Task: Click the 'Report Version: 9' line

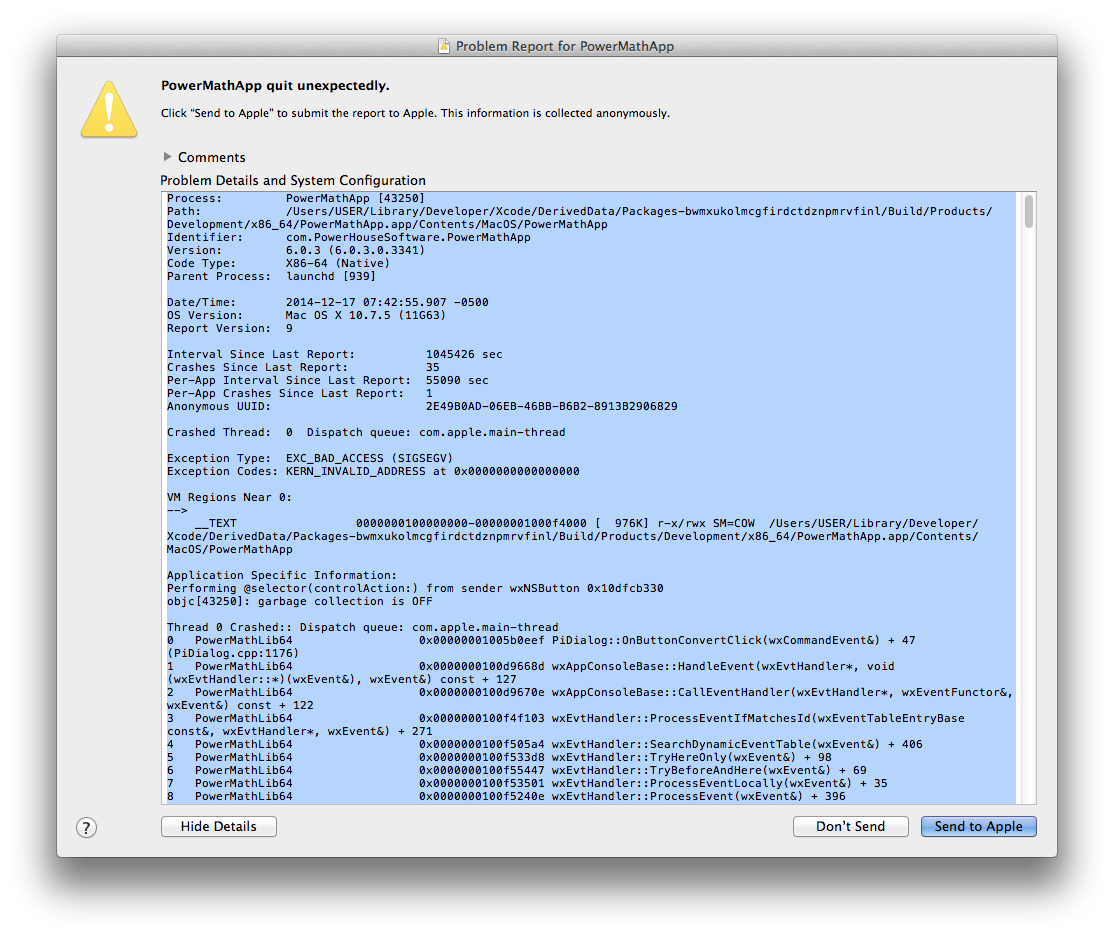Action: pos(229,328)
